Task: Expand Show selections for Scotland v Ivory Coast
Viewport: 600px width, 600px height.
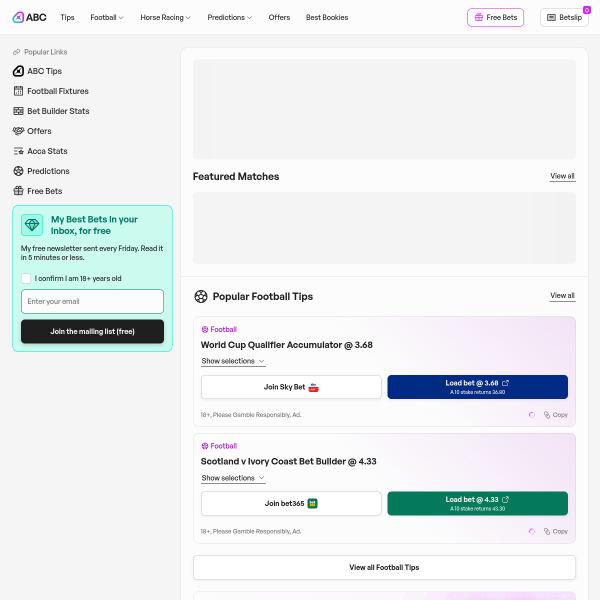Action: coord(232,478)
